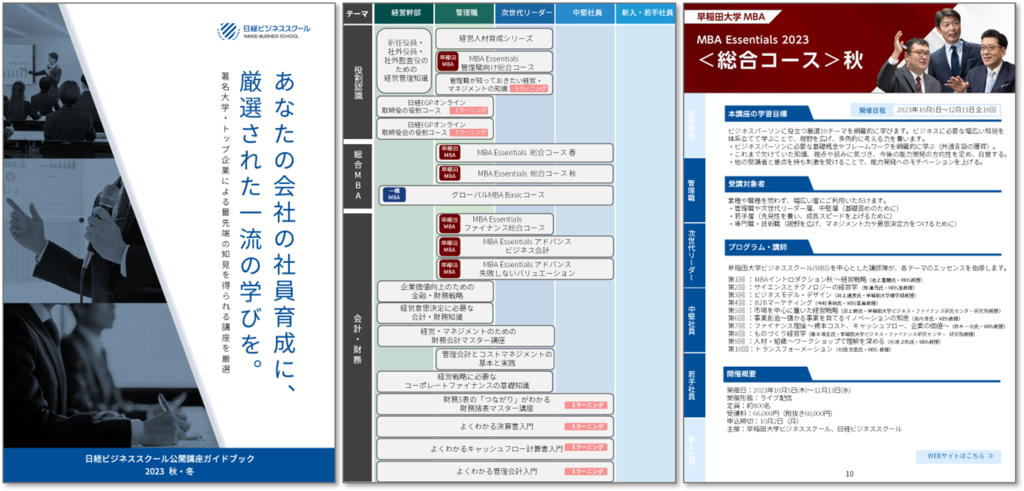Open グローバルMBA Basicコース box
This screenshot has height=491, width=1024.
[496, 195]
